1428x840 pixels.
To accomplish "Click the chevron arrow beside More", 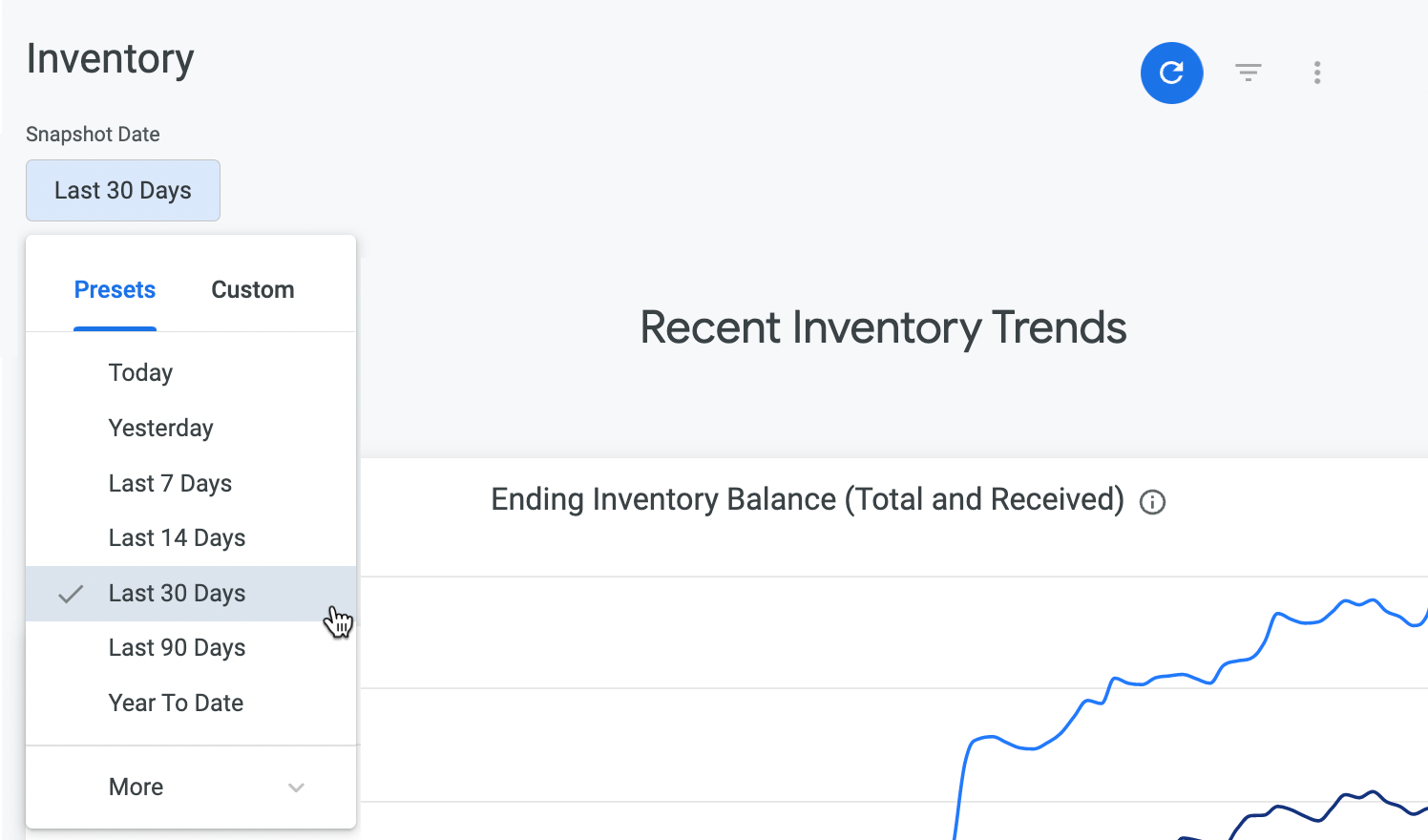I will [296, 787].
